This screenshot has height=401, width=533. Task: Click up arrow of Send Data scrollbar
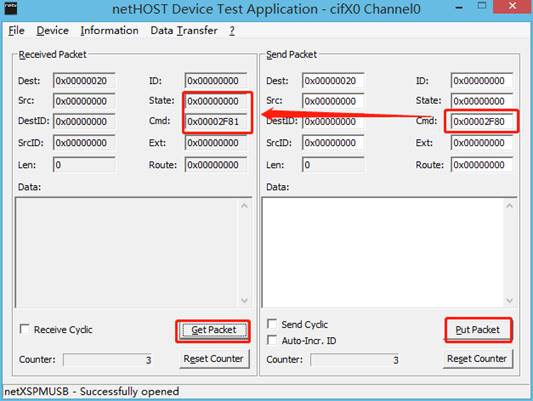509,205
